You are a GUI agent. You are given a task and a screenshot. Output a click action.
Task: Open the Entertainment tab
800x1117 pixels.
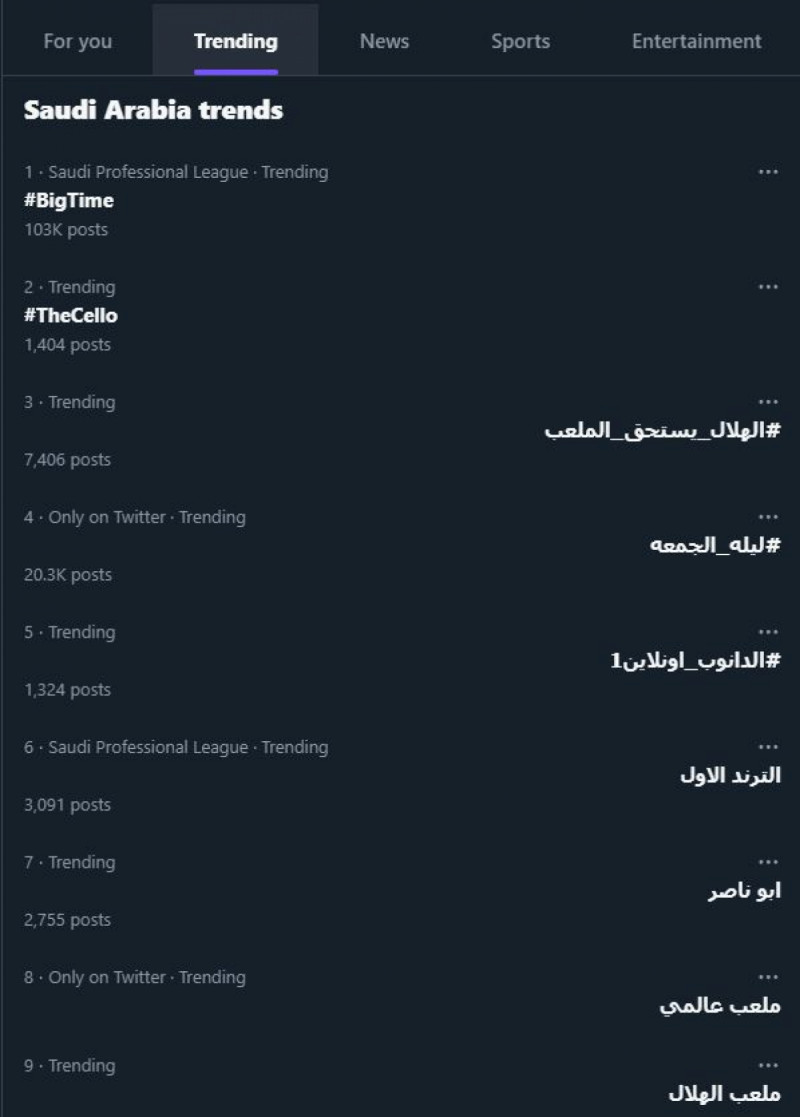695,41
